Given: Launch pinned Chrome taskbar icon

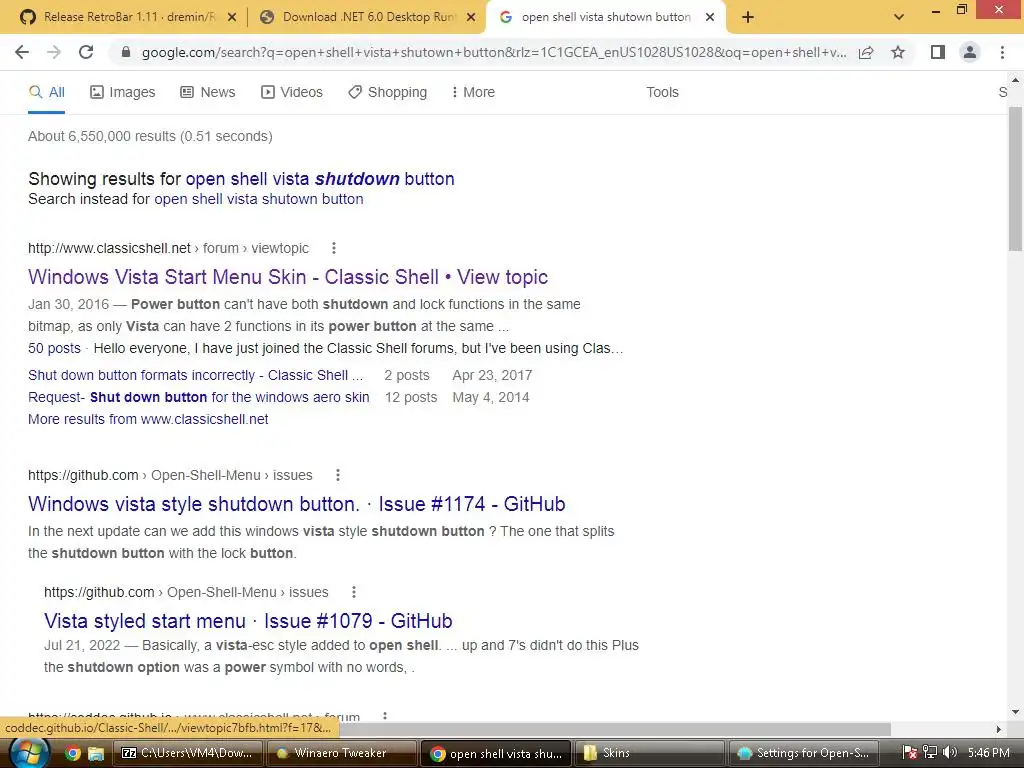Looking at the screenshot, I should click(x=72, y=754).
